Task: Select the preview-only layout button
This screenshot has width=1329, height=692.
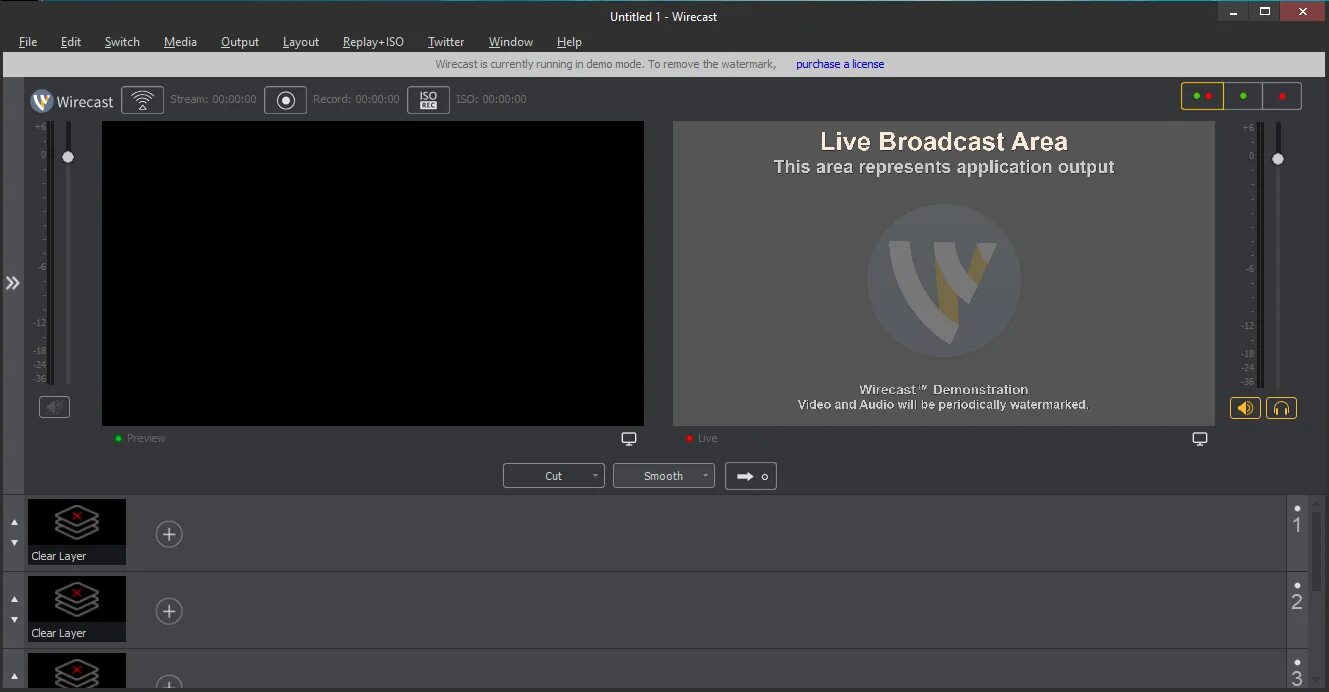Action: [x=1243, y=96]
